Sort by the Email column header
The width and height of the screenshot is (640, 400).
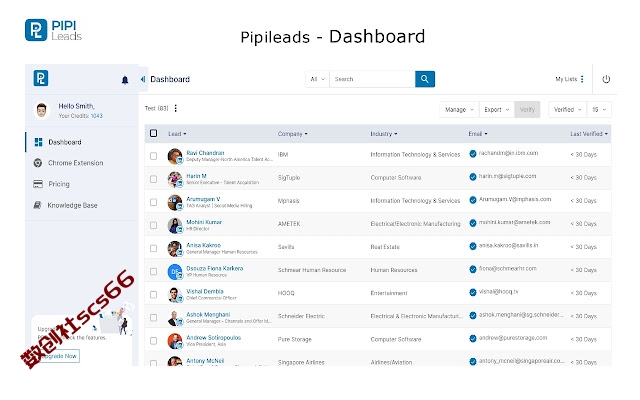(x=478, y=134)
